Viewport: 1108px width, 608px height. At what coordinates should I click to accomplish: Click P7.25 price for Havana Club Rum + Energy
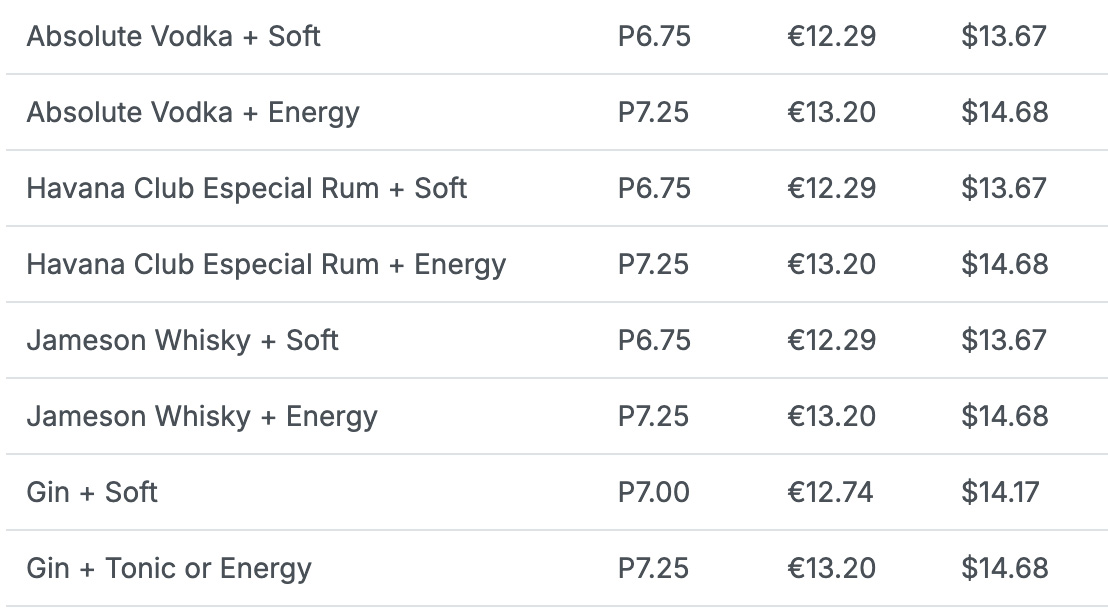[x=654, y=264]
